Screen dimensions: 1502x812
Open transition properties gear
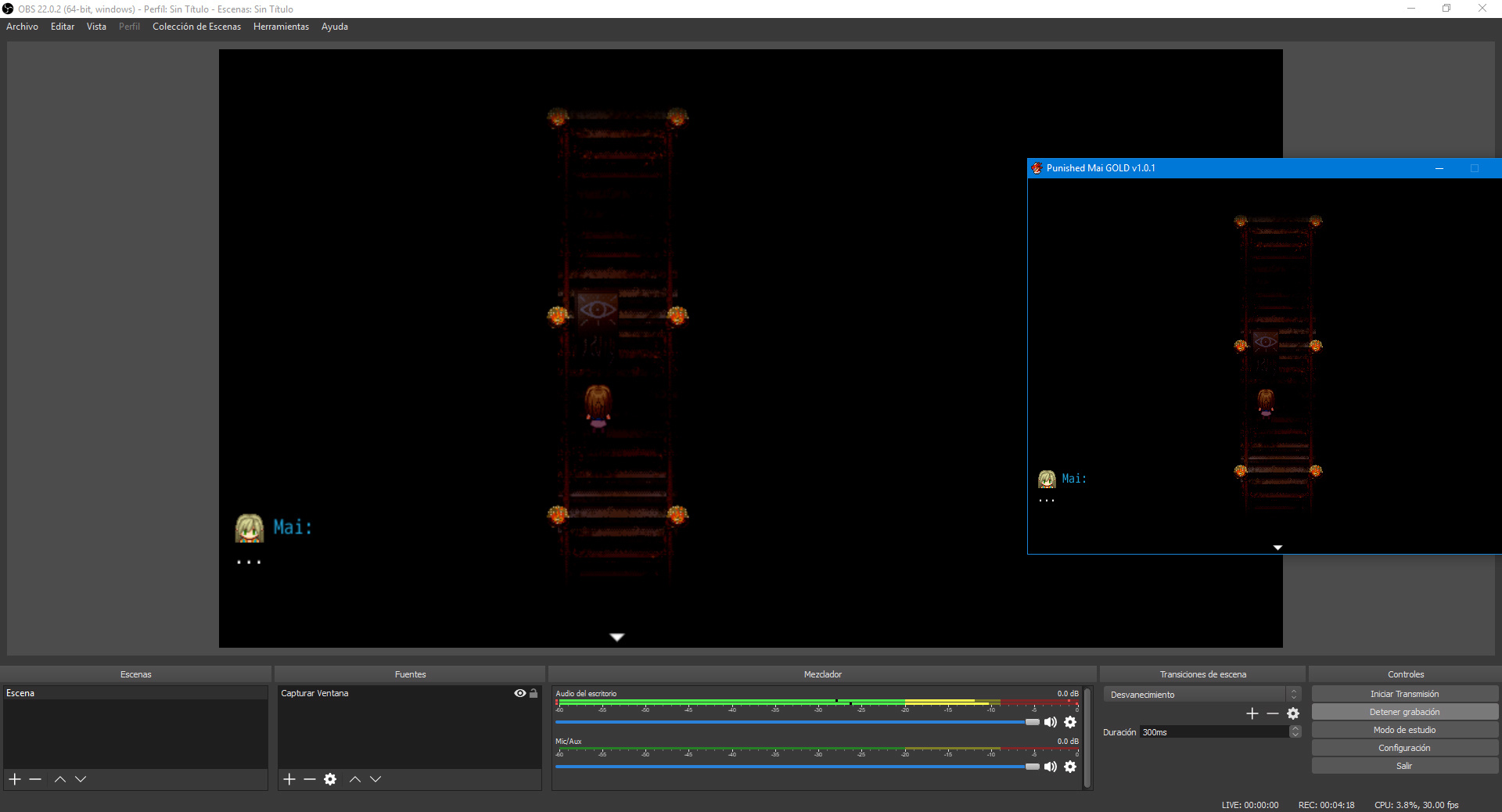pyautogui.click(x=1293, y=713)
